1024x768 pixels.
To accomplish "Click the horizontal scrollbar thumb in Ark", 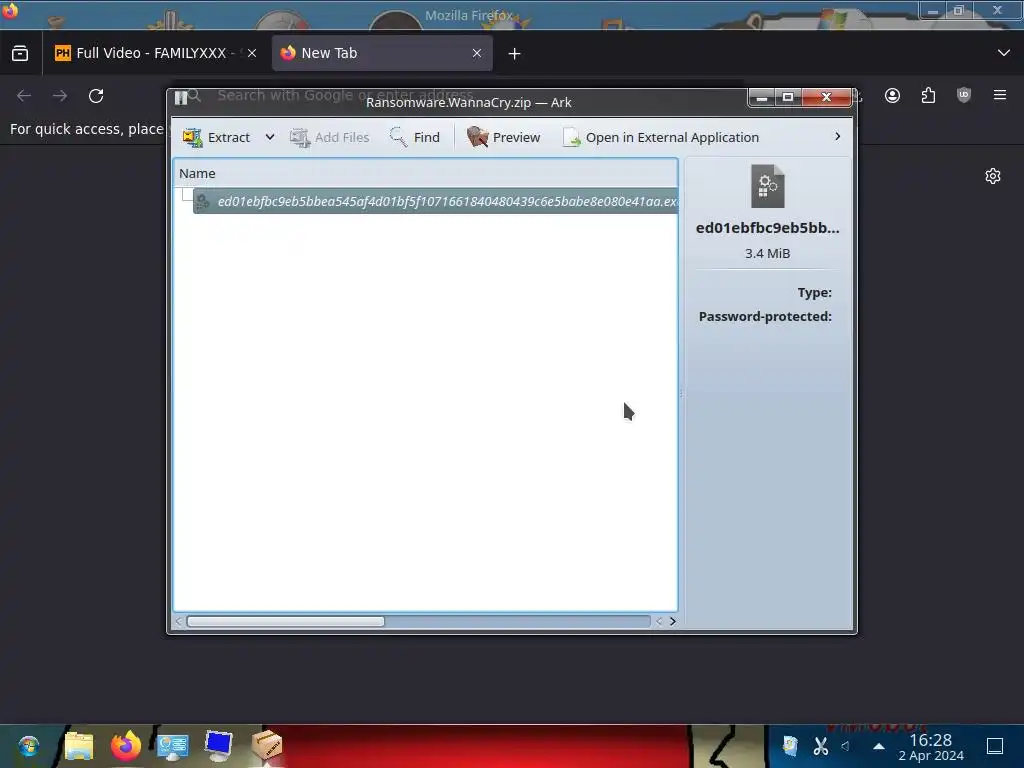I will click(285, 621).
